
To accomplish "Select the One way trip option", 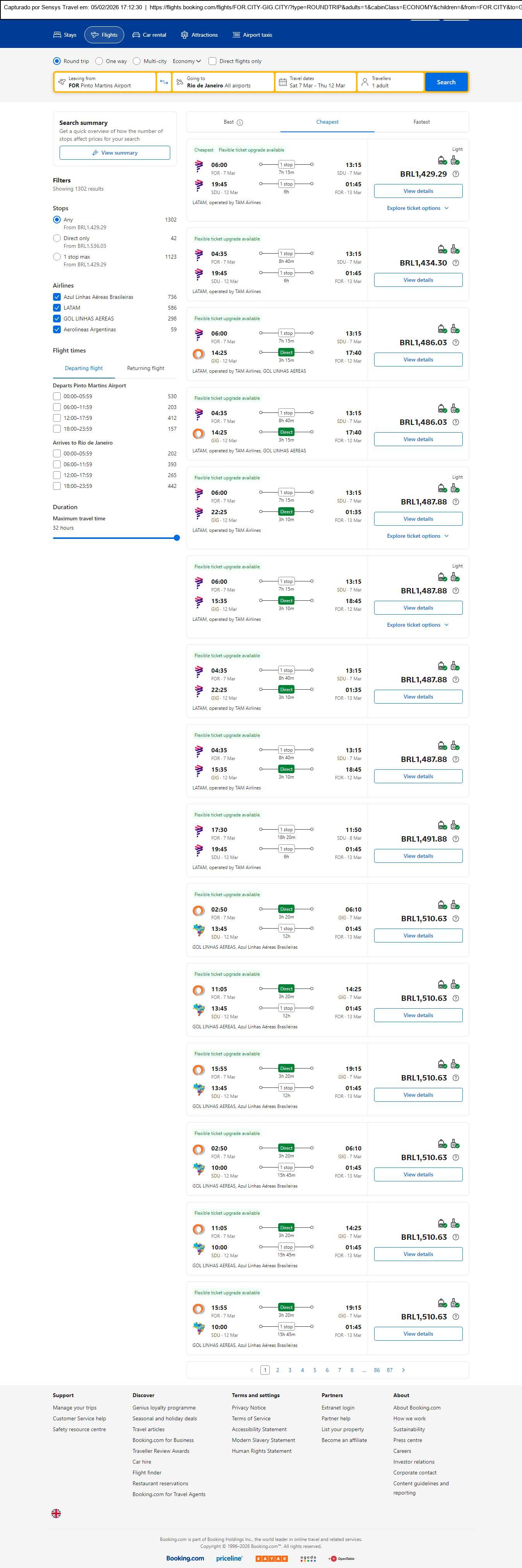I will coord(99,61).
